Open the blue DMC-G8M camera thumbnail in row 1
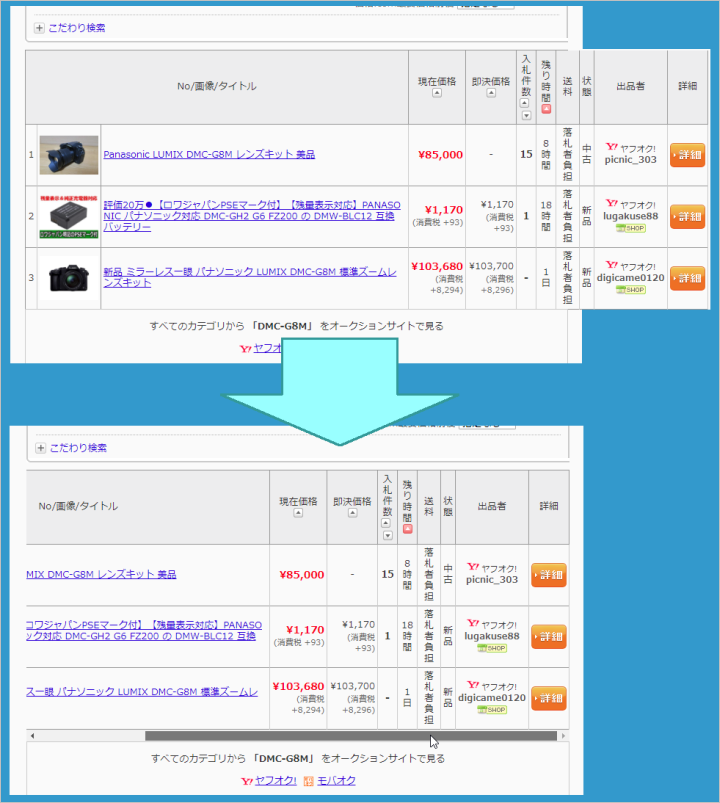The height and width of the screenshot is (803, 720). (x=69, y=155)
